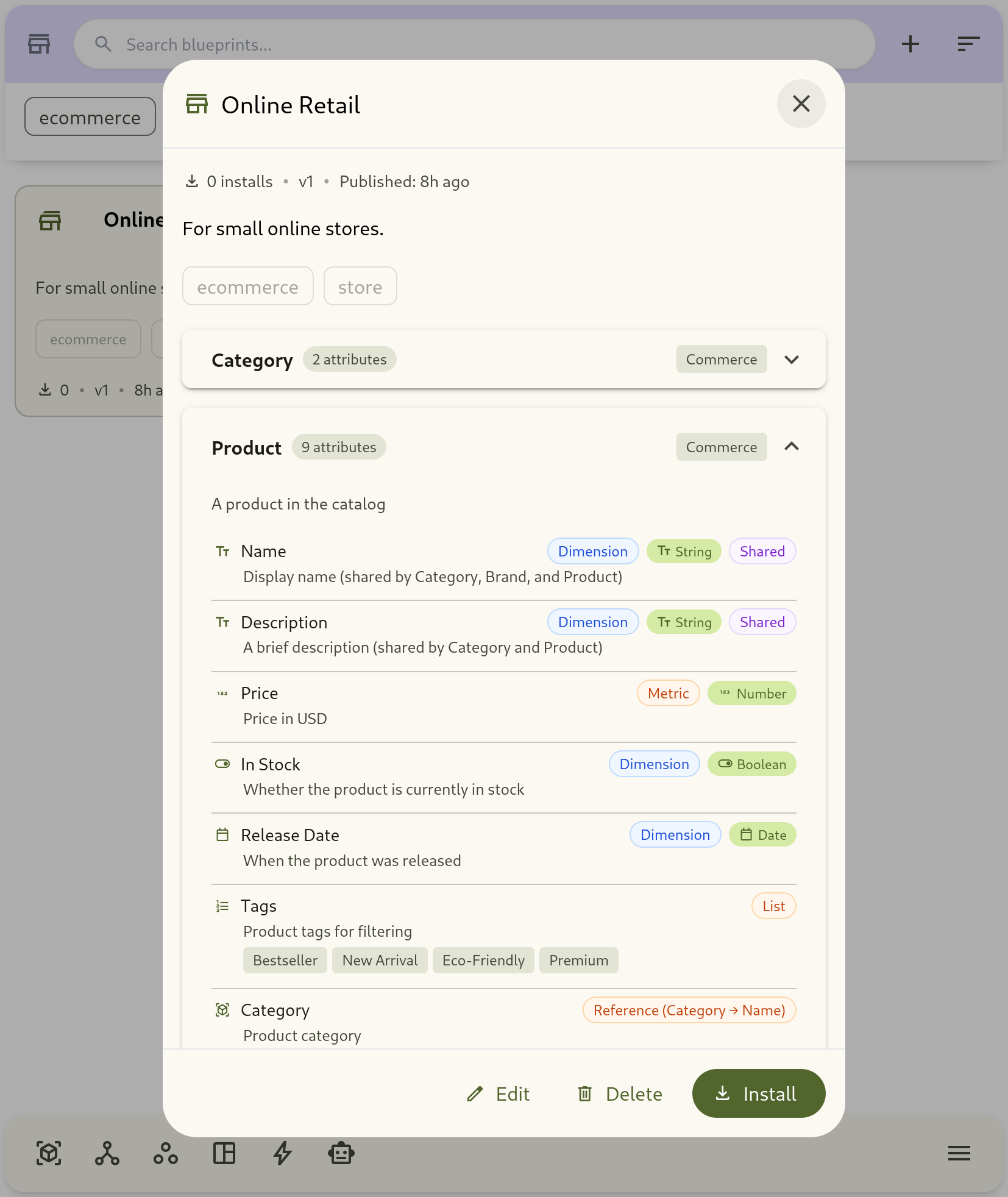Click the Install button
The width and height of the screenshot is (1008, 1197).
[x=759, y=1094]
